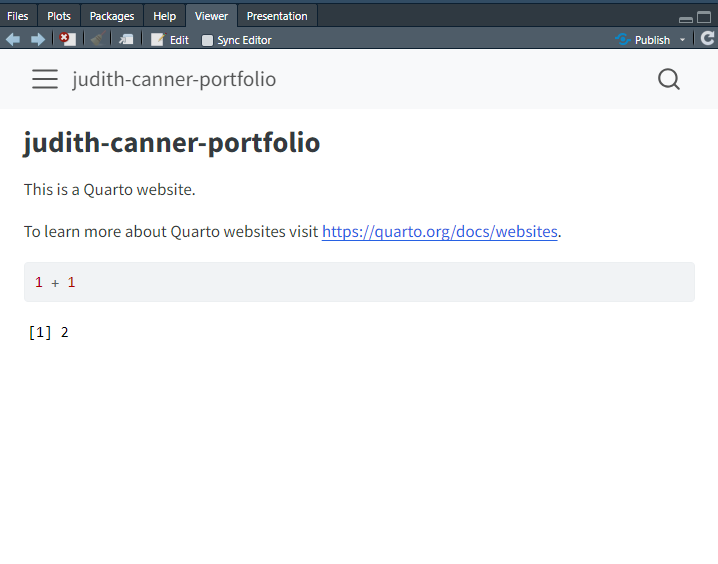The height and width of the screenshot is (564, 718).
Task: Click the 'This is a Quarto website.' text
Action: [x=109, y=190]
